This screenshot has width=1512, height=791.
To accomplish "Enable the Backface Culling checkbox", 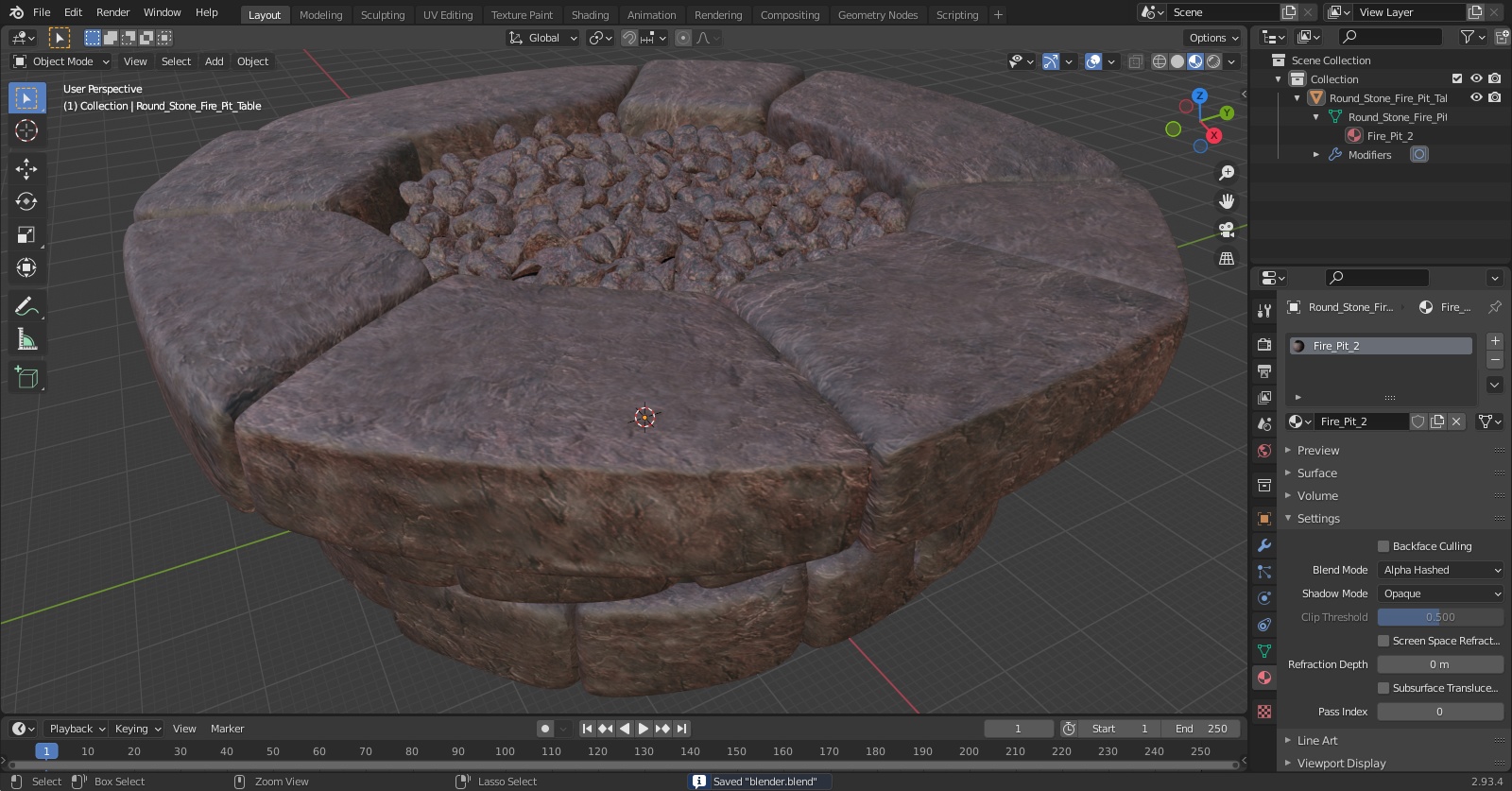I will tap(1383, 546).
